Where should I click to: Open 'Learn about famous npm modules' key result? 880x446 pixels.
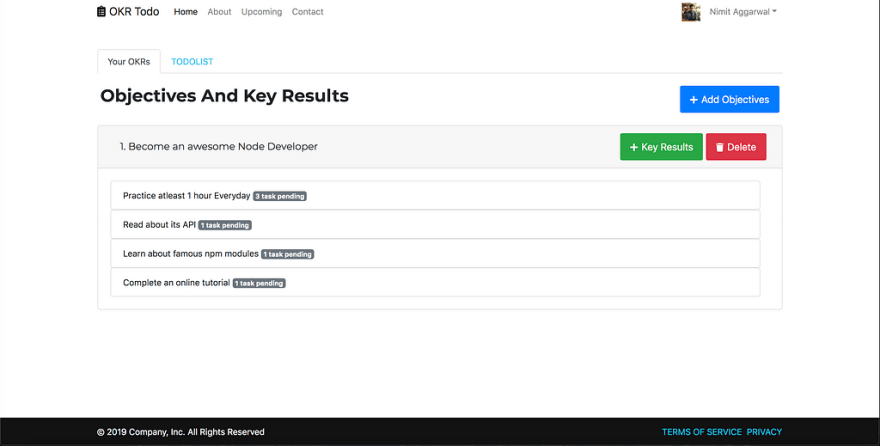pos(435,254)
